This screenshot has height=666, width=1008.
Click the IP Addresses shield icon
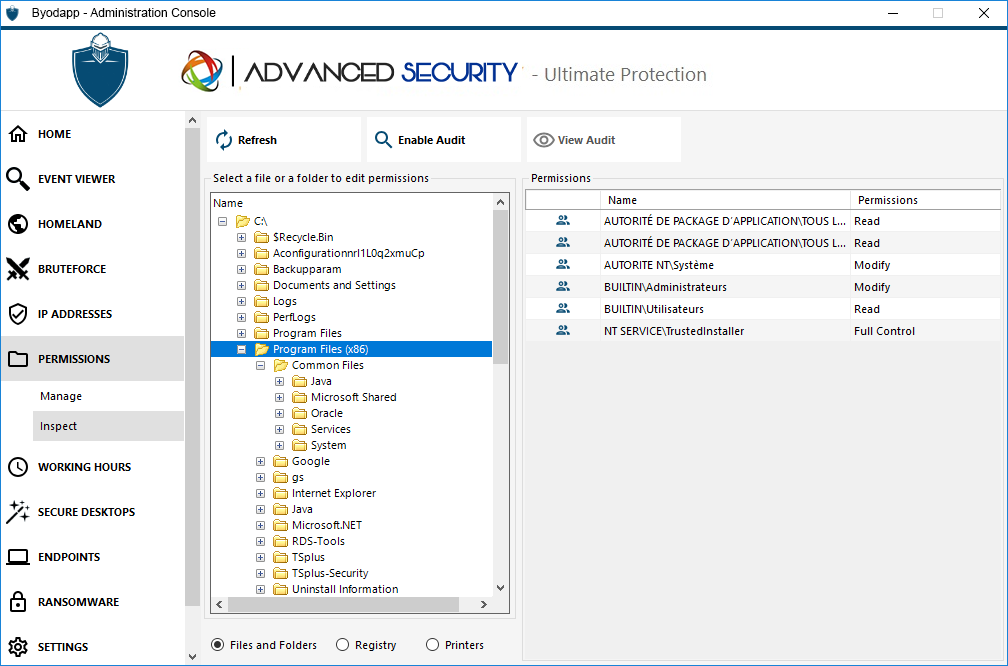(18, 314)
